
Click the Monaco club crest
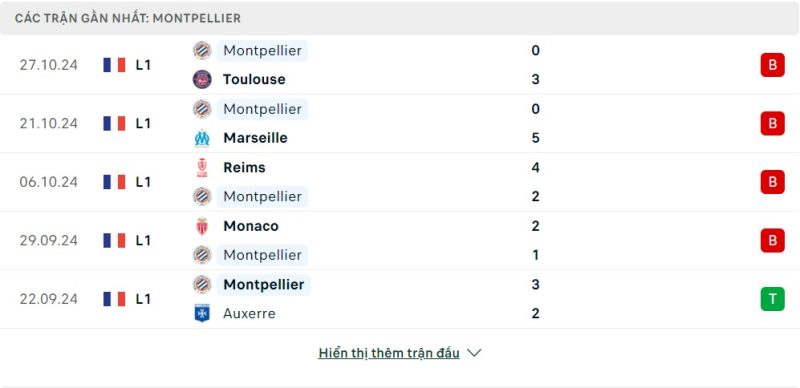202,226
